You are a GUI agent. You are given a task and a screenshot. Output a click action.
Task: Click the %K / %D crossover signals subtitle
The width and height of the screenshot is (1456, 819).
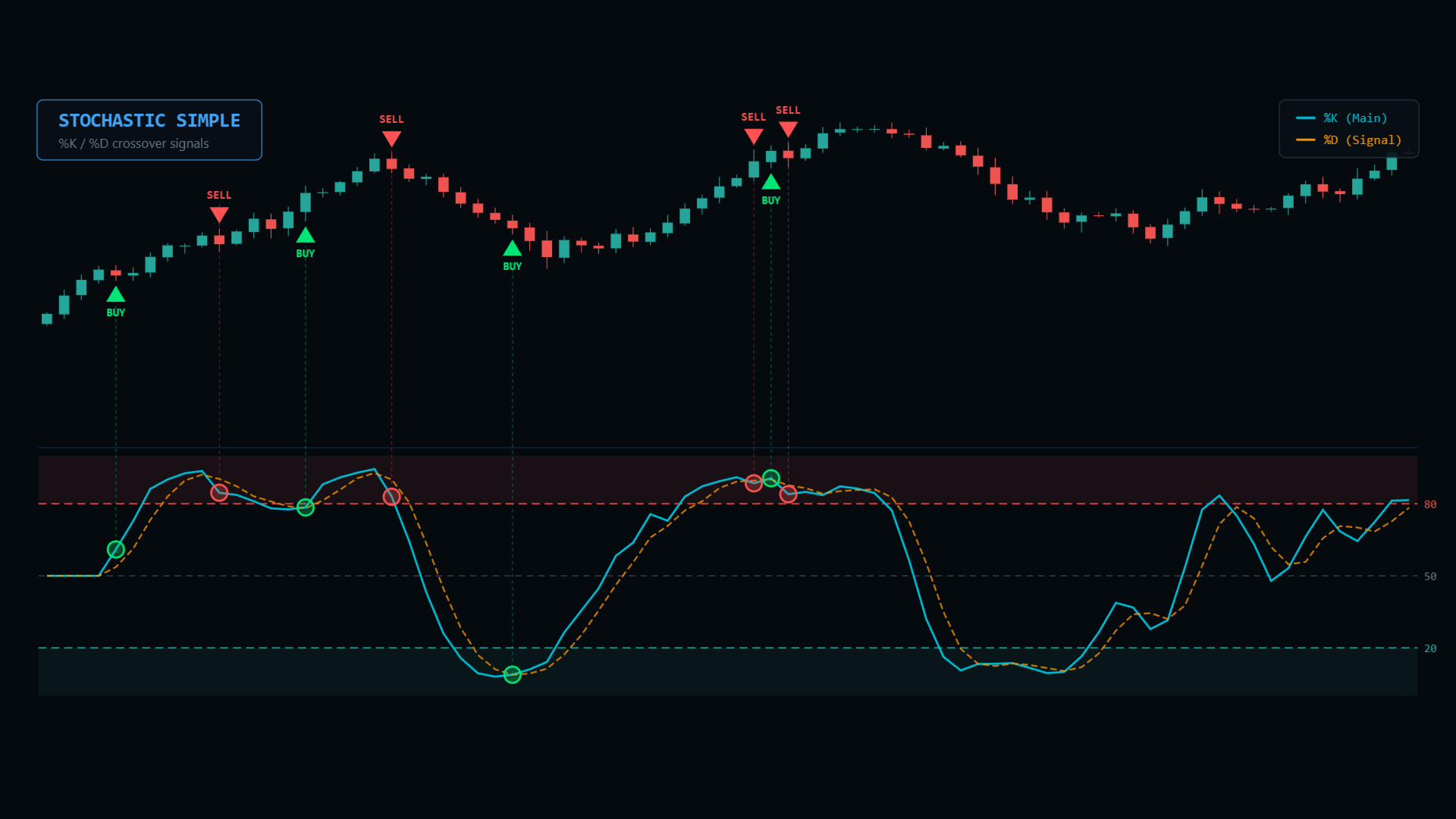click(x=133, y=144)
